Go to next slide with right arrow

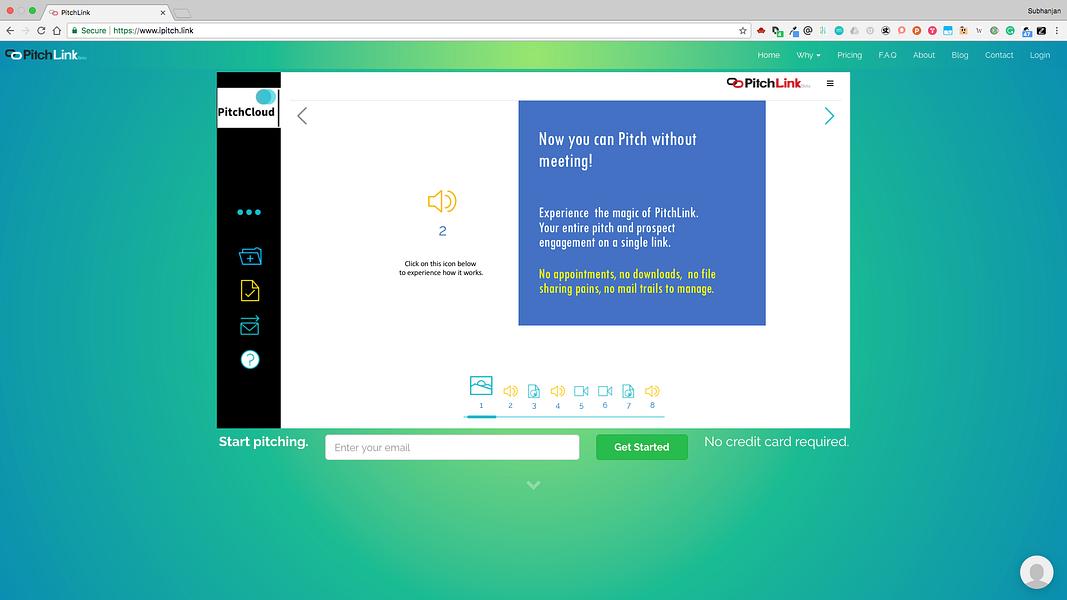point(829,116)
